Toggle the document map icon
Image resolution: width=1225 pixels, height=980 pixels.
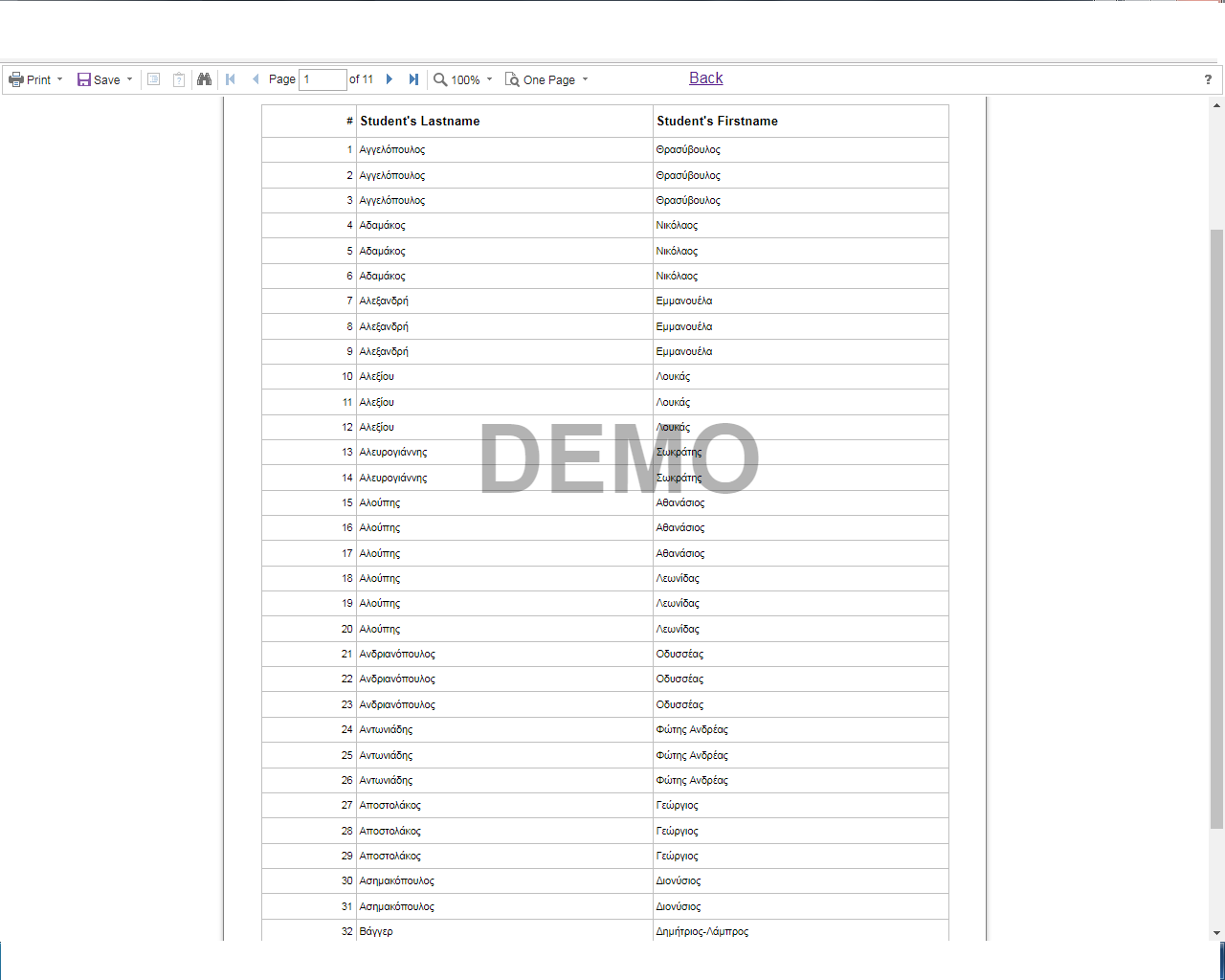pyautogui.click(x=153, y=79)
